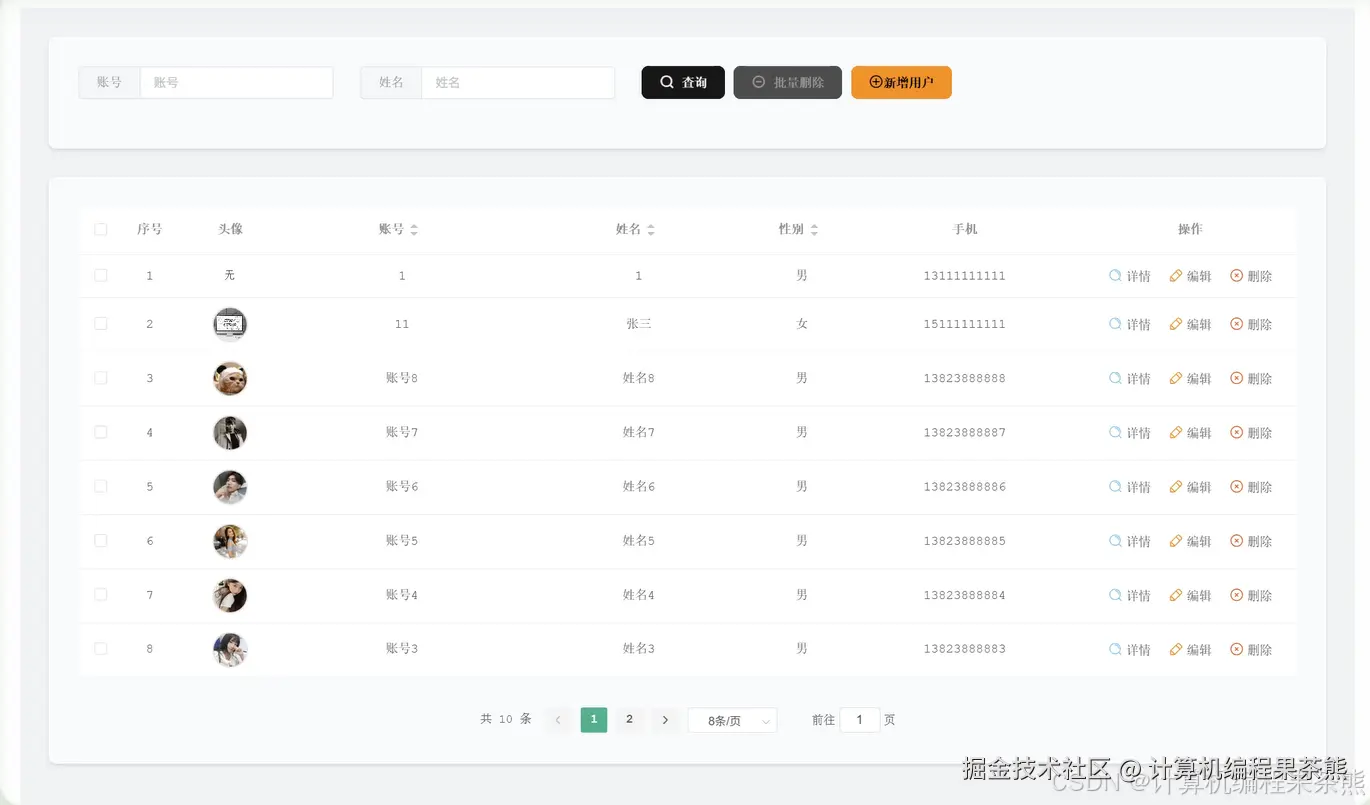Click the 查询 search button

tap(682, 82)
